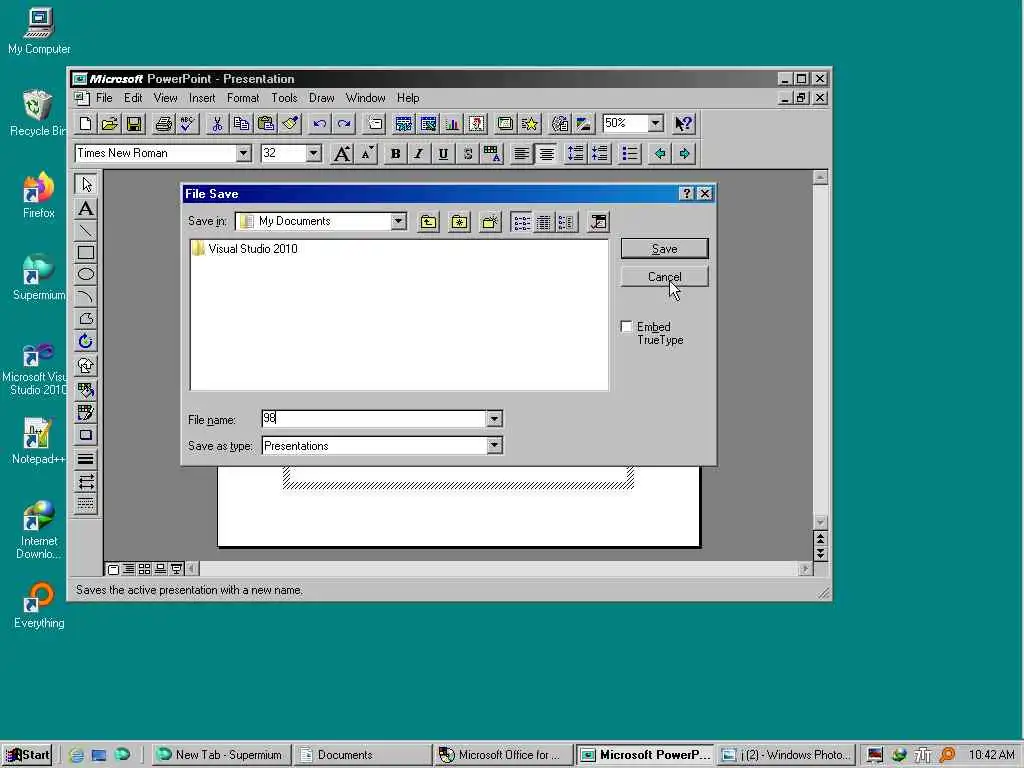Open the font size 32 dropdown
The height and width of the screenshot is (768, 1024).
313,153
